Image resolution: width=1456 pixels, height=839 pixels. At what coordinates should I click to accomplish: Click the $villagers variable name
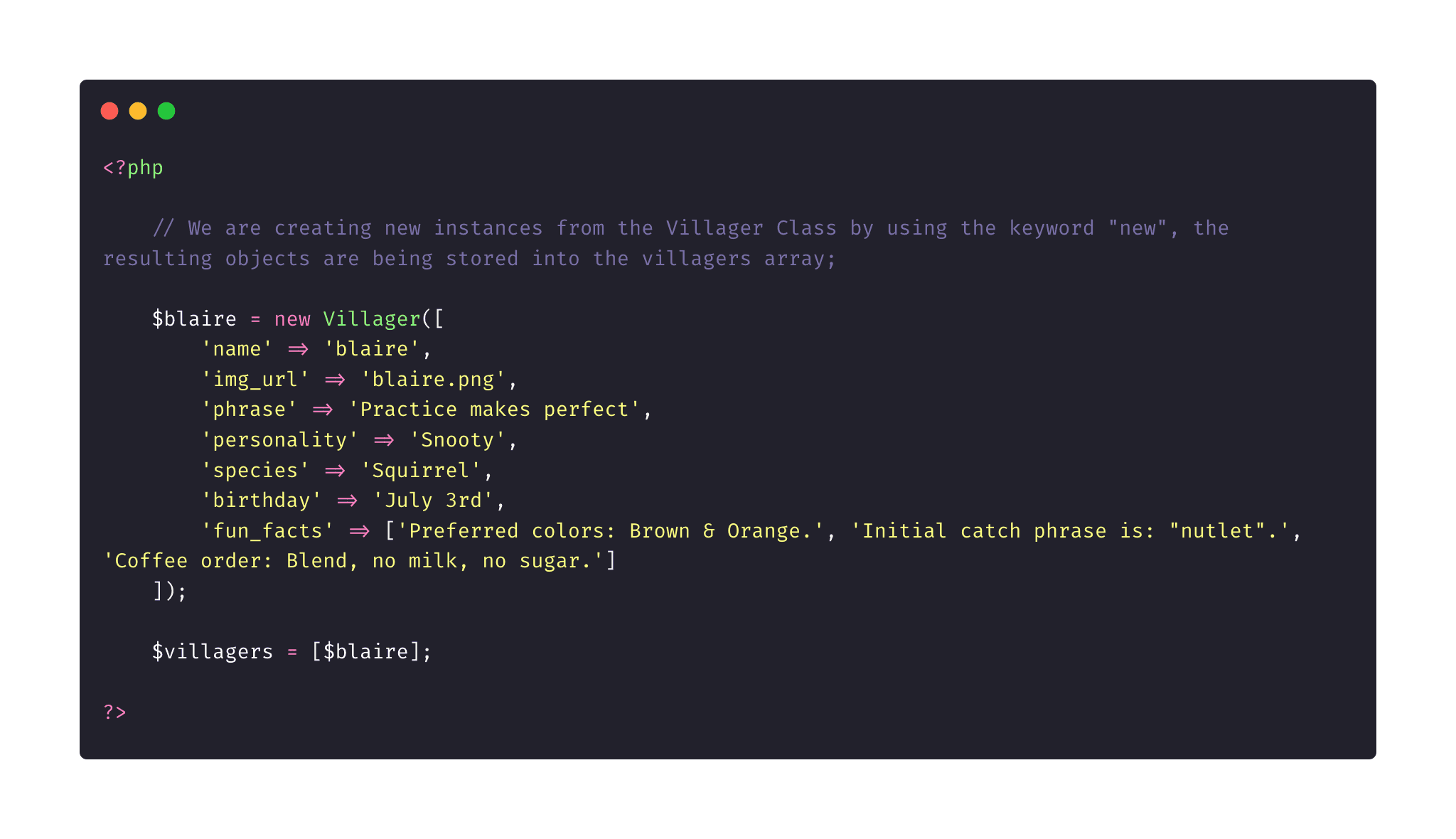213,652
